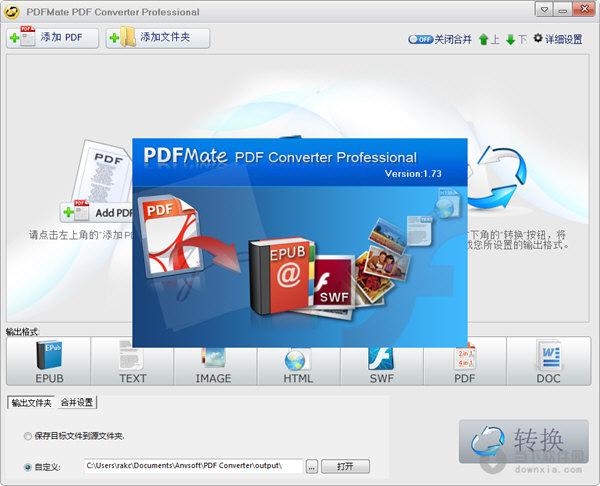Switch to Merge Settings (合并设置) tab
The width and height of the screenshot is (600, 486).
point(77,403)
